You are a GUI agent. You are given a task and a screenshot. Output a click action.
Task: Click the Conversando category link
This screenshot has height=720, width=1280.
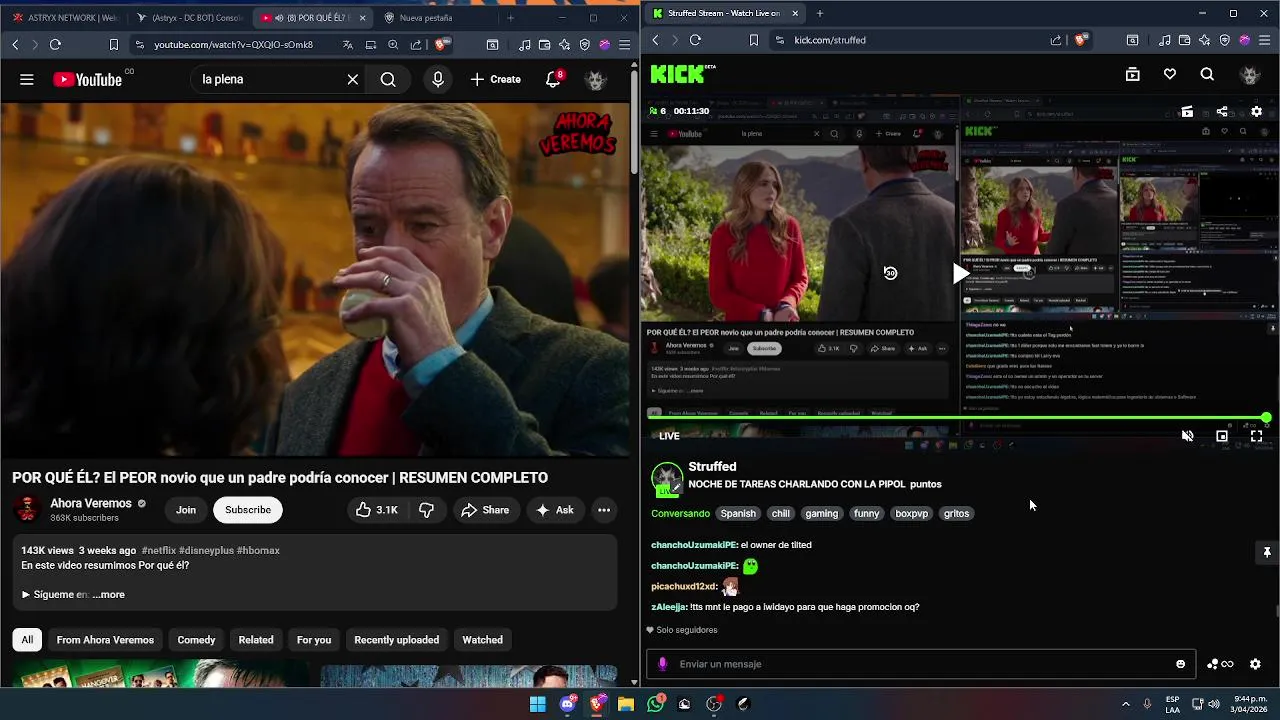point(680,513)
